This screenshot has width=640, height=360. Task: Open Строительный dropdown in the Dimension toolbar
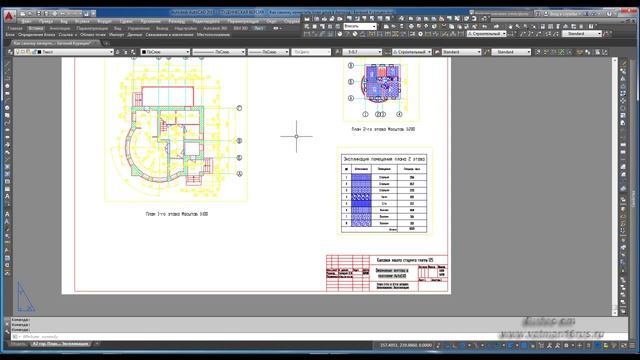487,34
